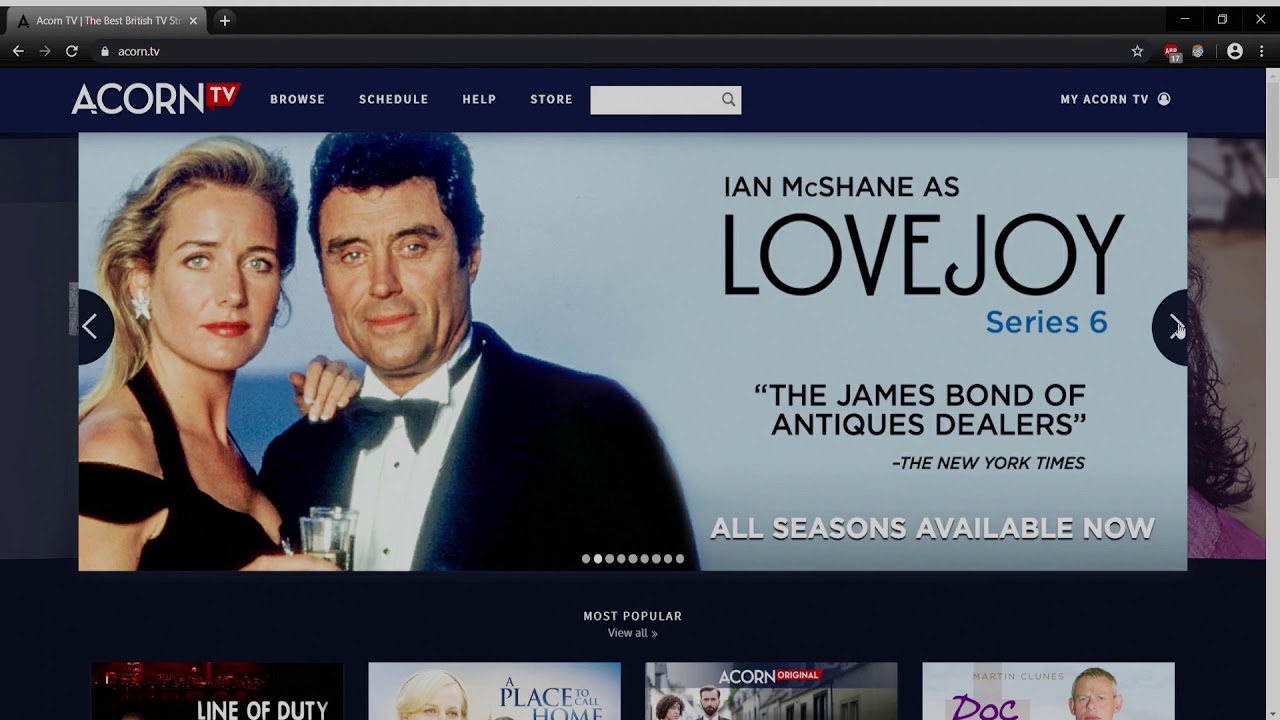Select the seventh carousel dot
1280x720 pixels.
coord(656,559)
